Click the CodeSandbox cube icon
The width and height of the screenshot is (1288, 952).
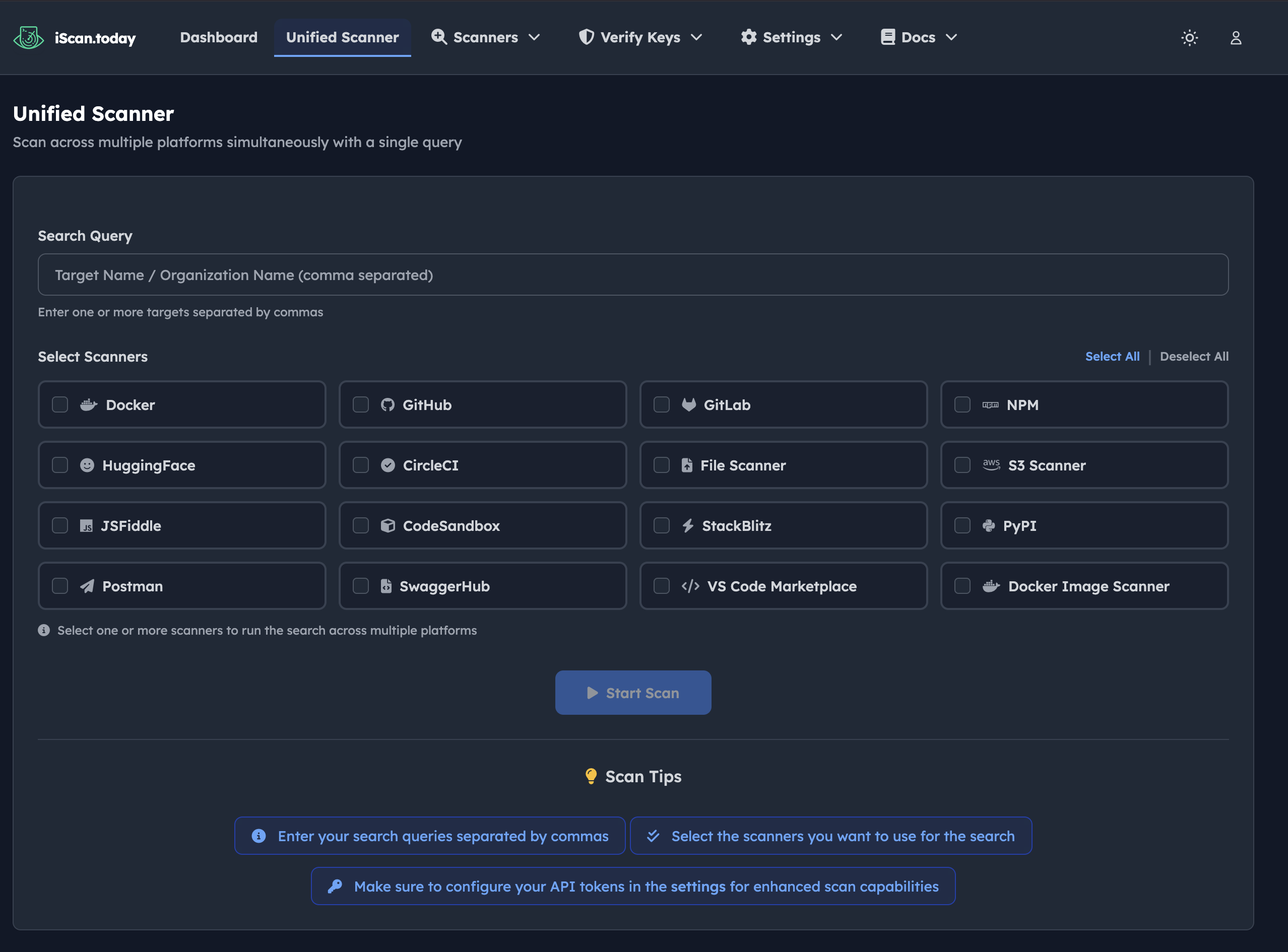[x=388, y=525]
